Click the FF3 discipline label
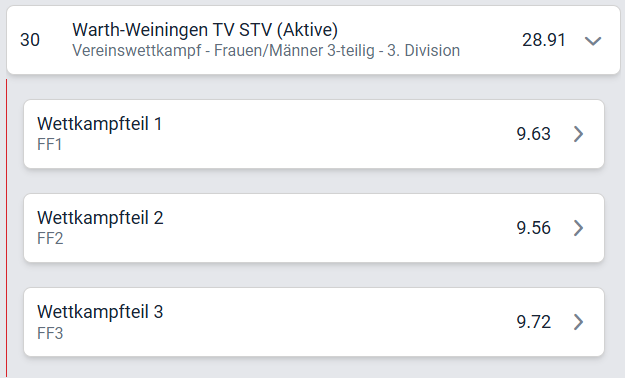This screenshot has height=378, width=625. coord(50,333)
